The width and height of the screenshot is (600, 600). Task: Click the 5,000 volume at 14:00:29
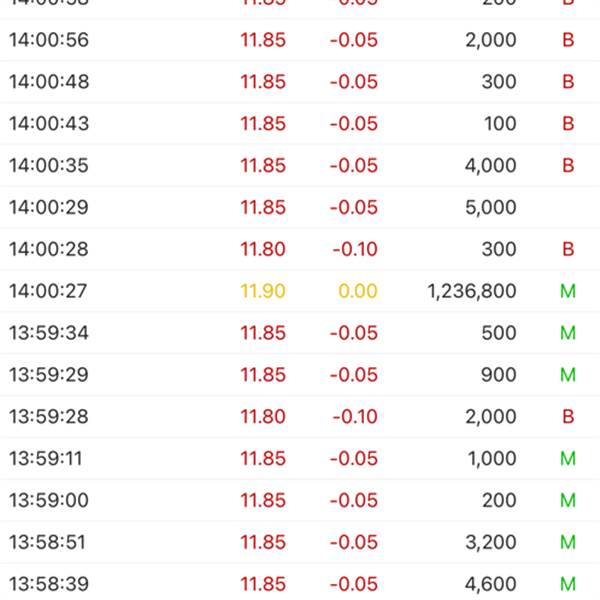(x=491, y=207)
